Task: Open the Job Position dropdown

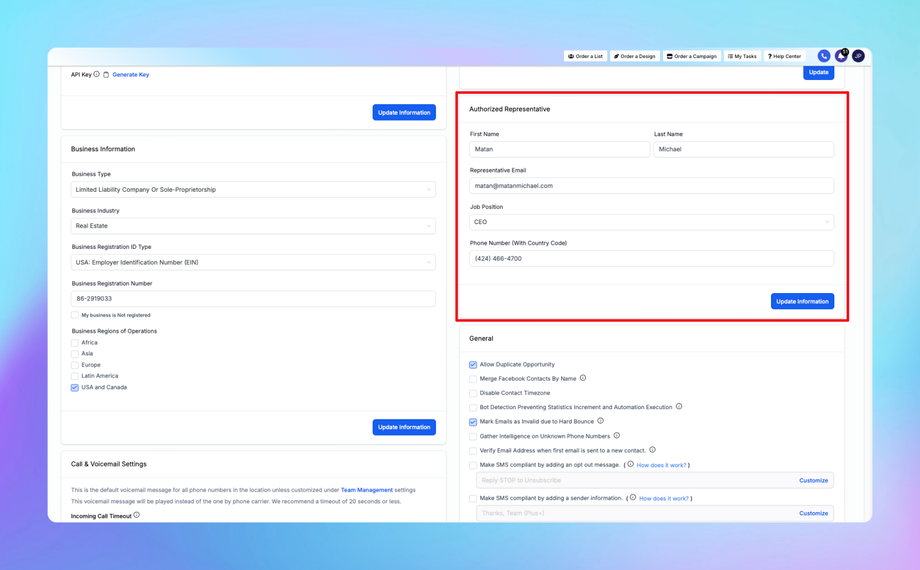Action: click(x=651, y=222)
